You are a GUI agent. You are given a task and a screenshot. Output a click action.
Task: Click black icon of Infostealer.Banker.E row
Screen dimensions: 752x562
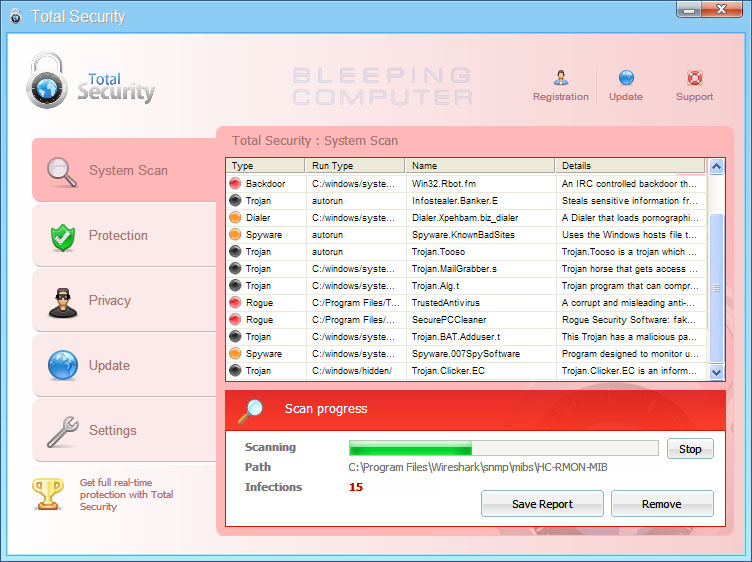(235, 200)
